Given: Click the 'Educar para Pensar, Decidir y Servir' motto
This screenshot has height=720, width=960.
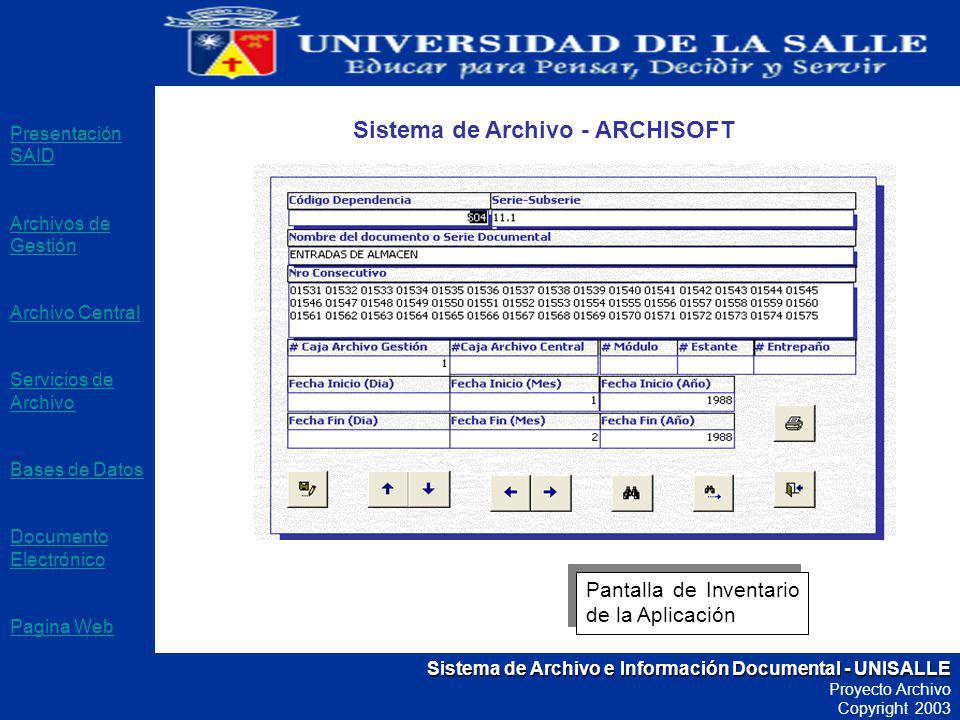Looking at the screenshot, I should tap(615, 67).
